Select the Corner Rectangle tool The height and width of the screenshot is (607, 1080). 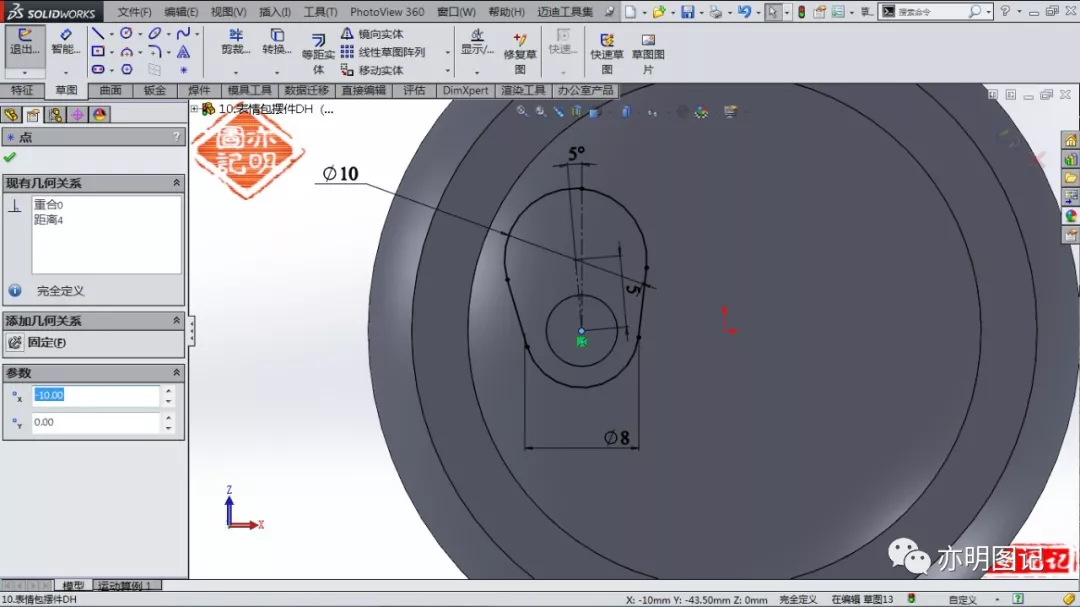tap(98, 52)
